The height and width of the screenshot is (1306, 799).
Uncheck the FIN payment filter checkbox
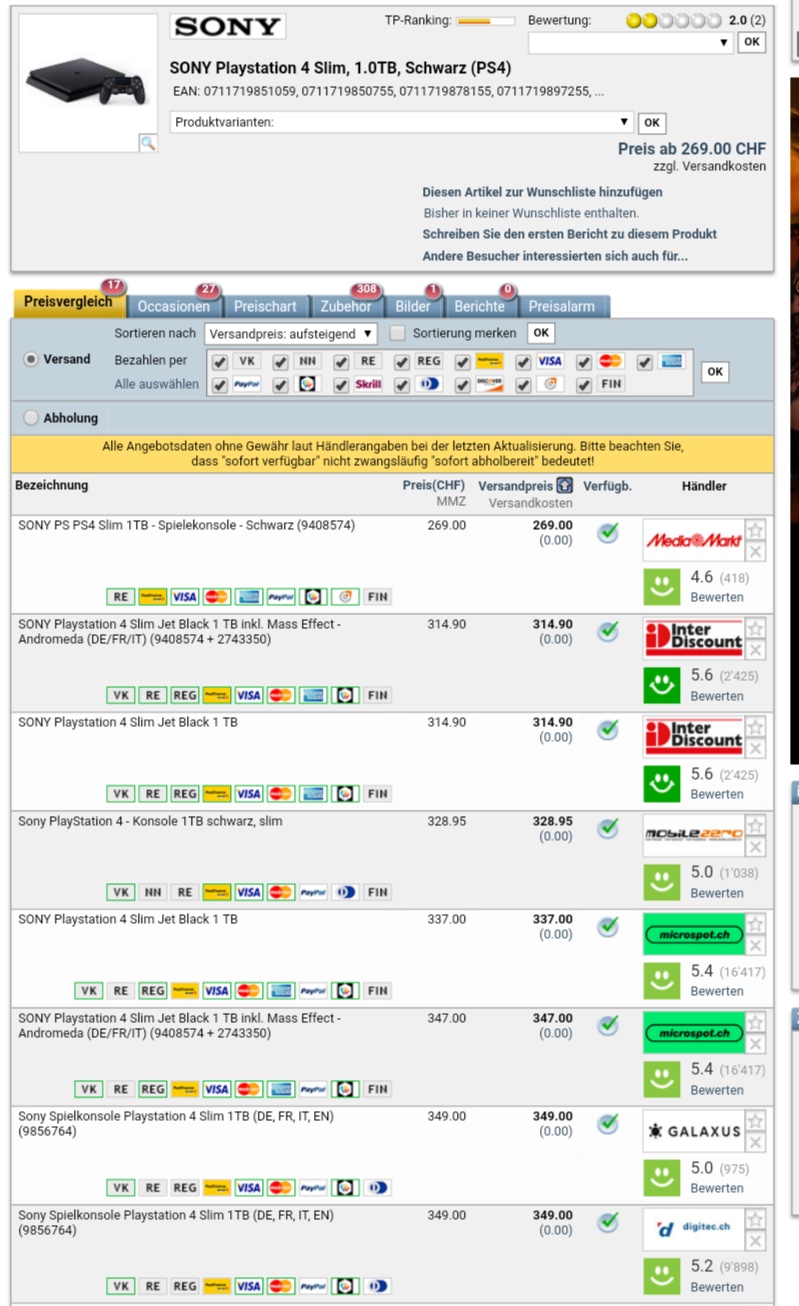(584, 385)
